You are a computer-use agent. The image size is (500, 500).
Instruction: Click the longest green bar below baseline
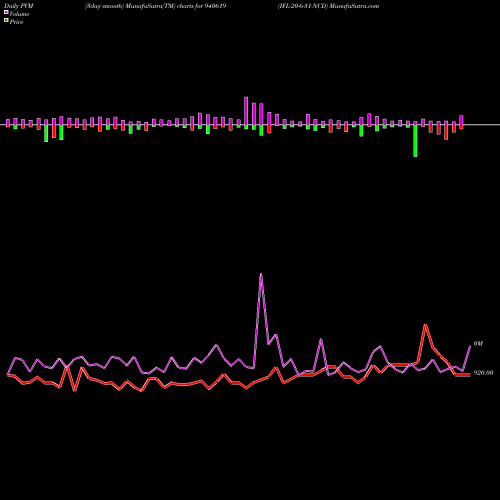click(x=415, y=141)
